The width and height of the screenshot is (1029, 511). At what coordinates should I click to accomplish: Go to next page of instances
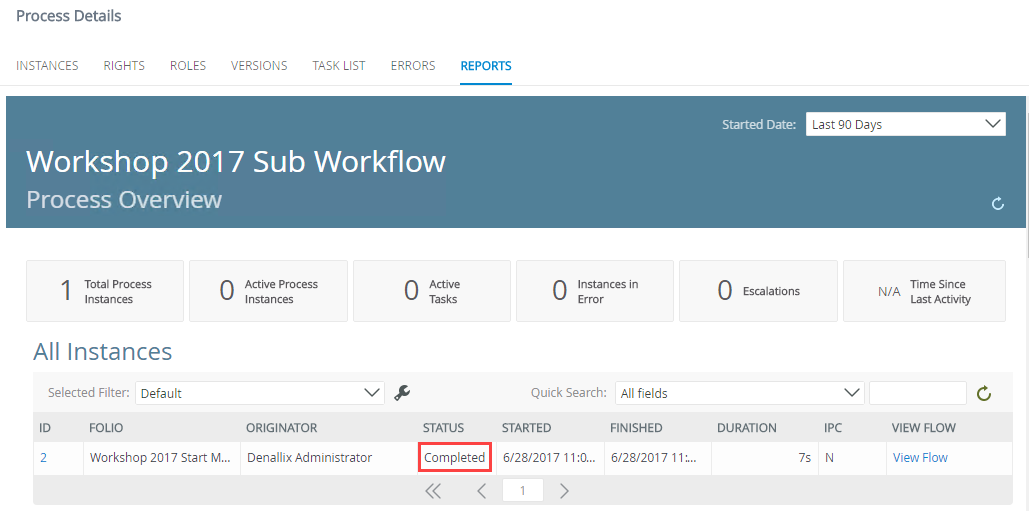564,491
